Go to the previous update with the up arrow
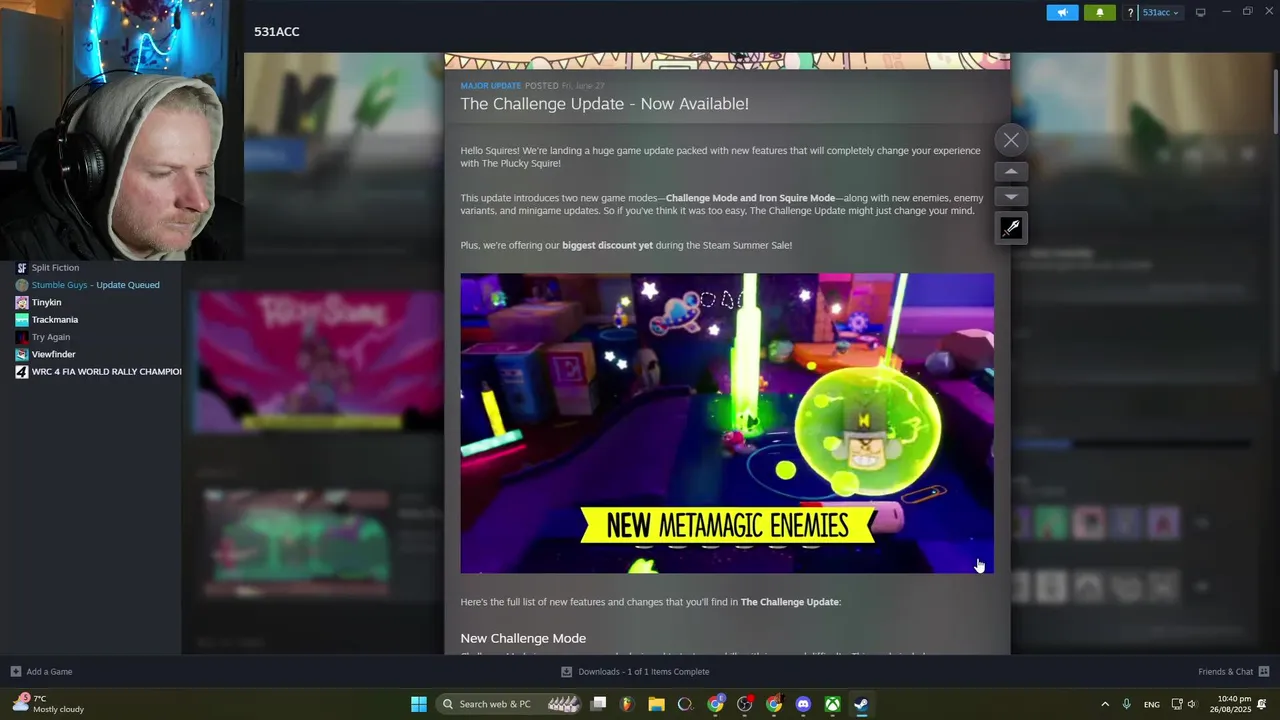The image size is (1280, 720). pyautogui.click(x=1011, y=171)
